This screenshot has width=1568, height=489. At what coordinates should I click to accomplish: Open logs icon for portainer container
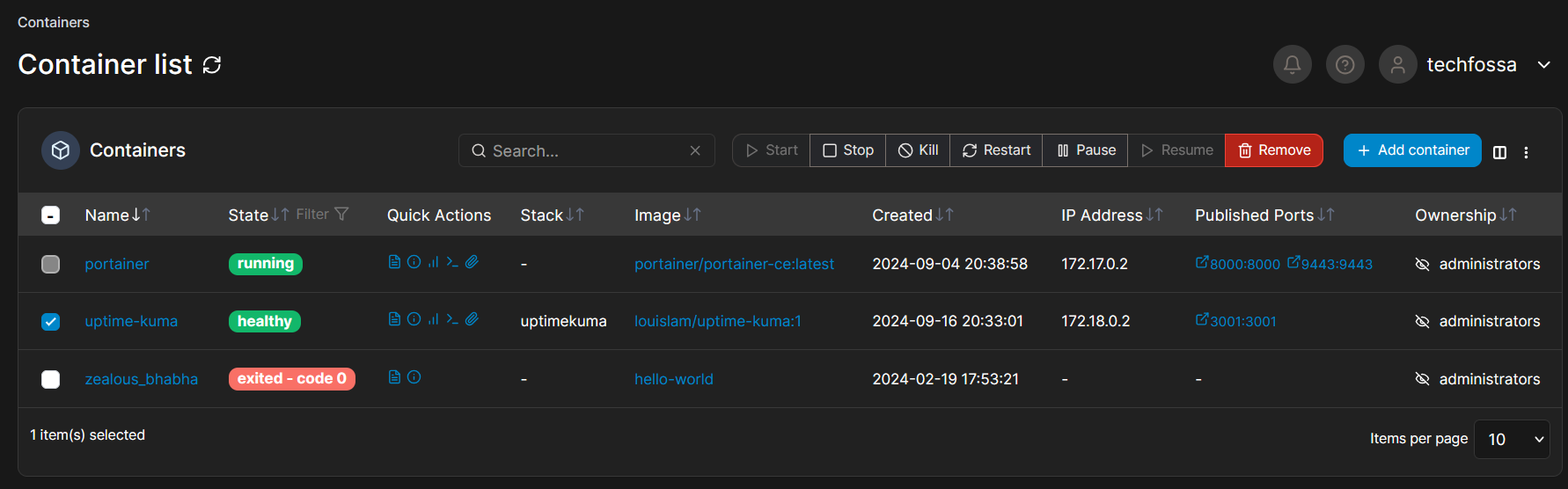pos(394,262)
